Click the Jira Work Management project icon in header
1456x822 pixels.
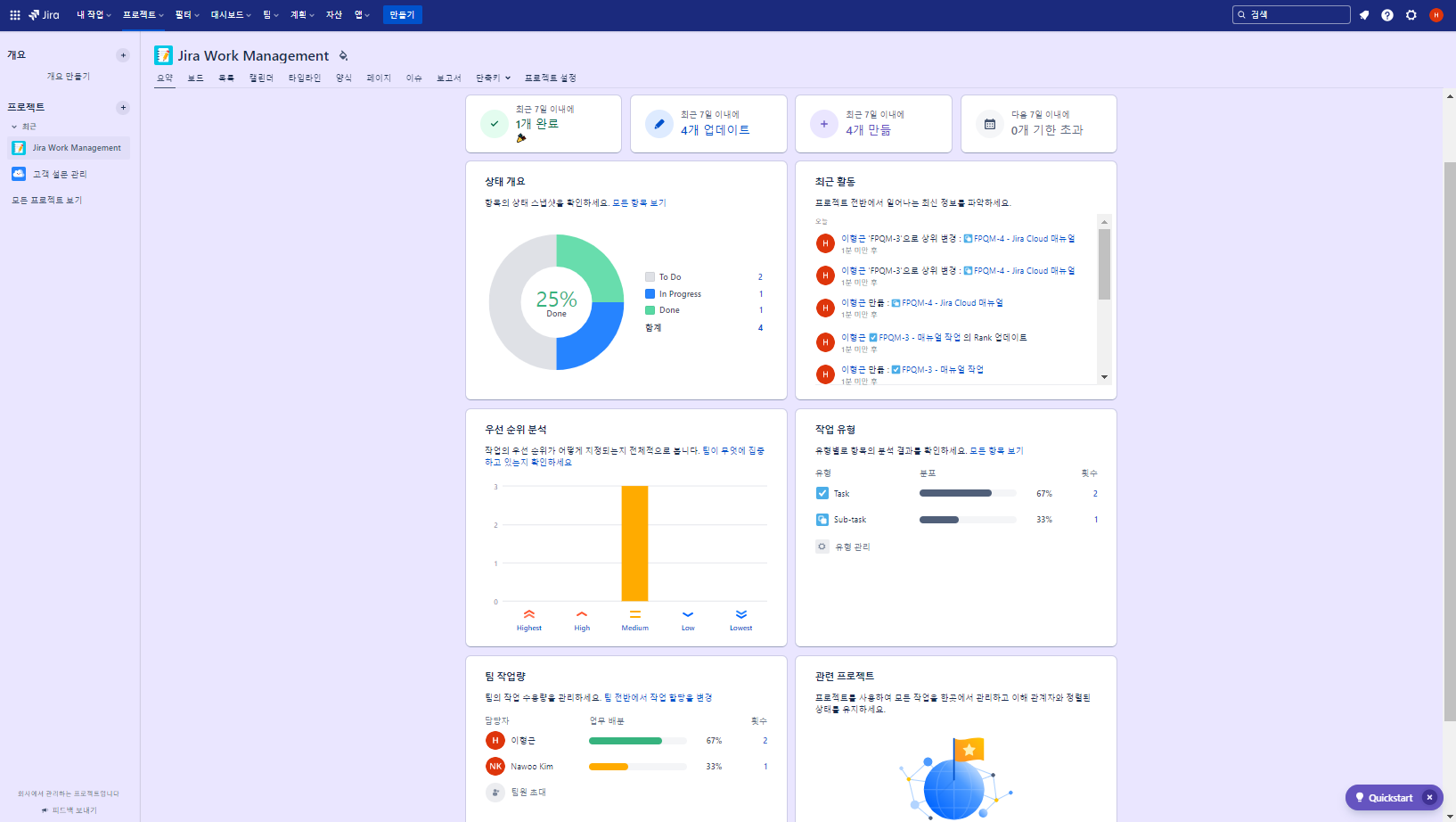(x=163, y=55)
